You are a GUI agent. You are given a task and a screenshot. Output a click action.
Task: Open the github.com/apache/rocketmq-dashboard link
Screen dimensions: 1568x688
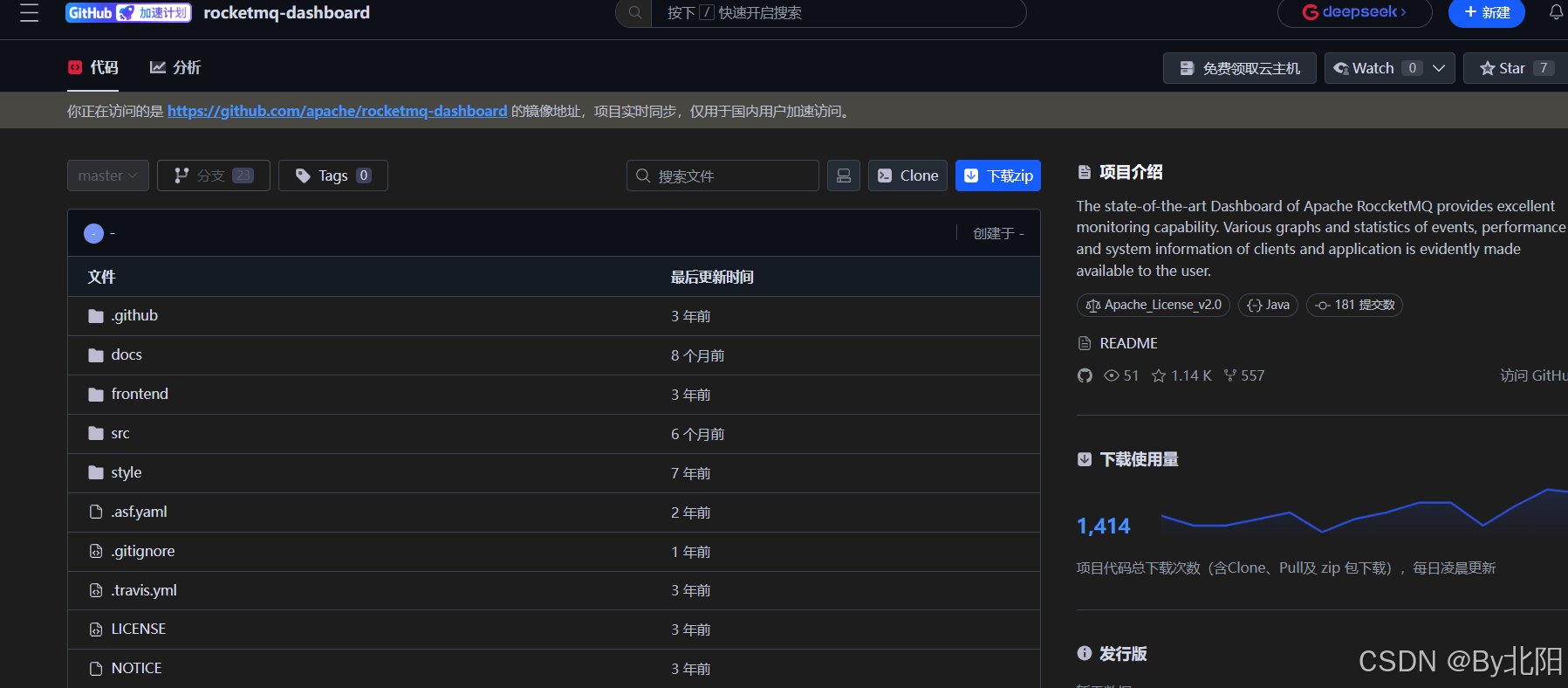(x=337, y=111)
